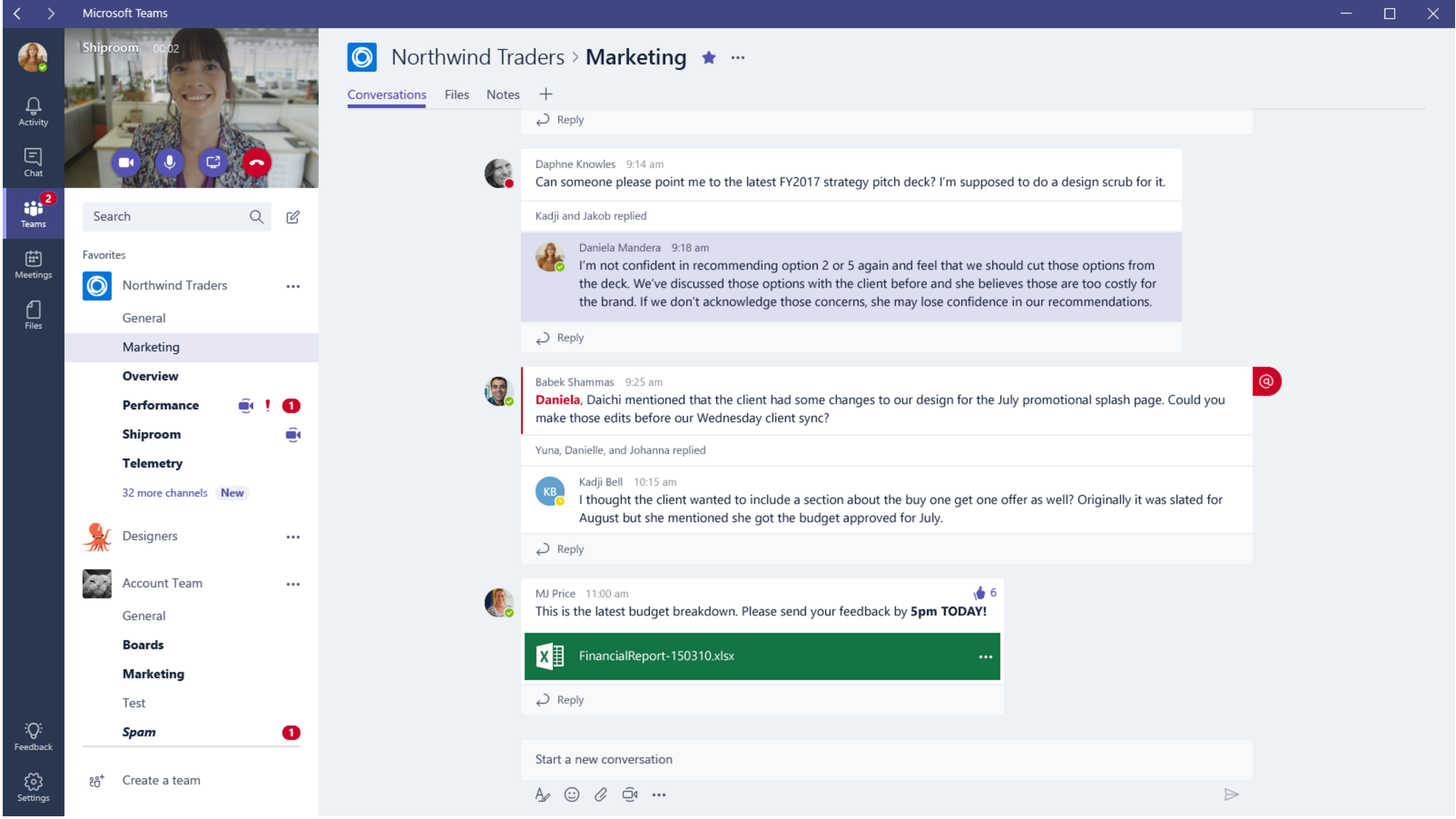1456x819 pixels.
Task: Open the Test channel
Action: pos(134,703)
